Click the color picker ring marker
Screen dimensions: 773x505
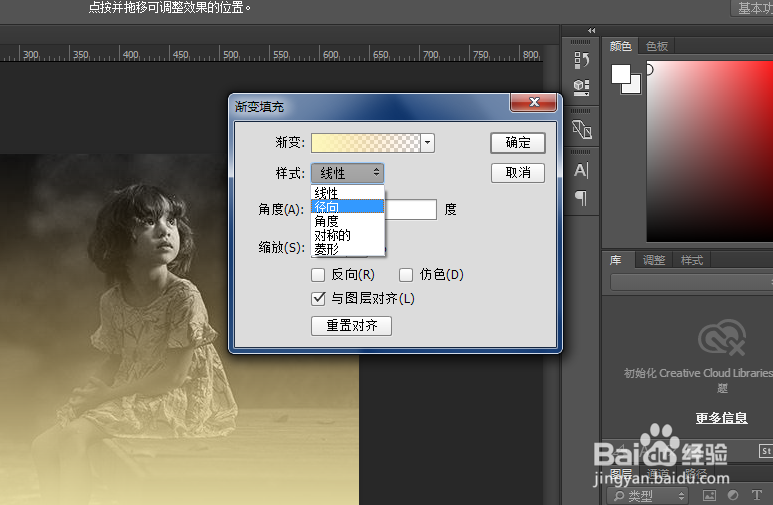click(649, 70)
